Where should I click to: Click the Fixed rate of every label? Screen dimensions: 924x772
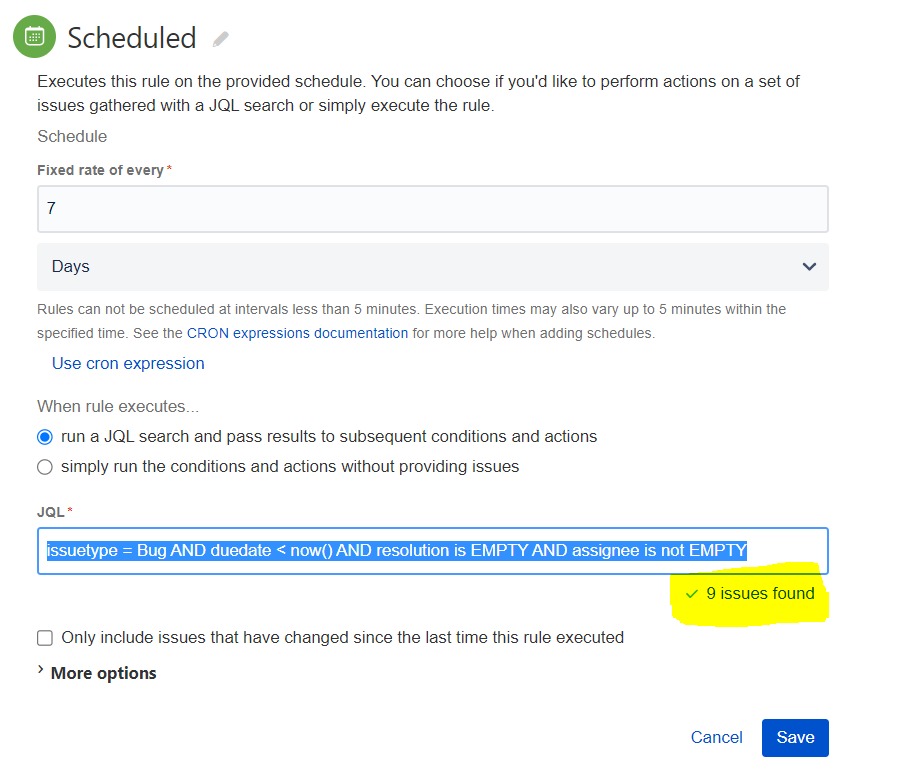coord(100,170)
